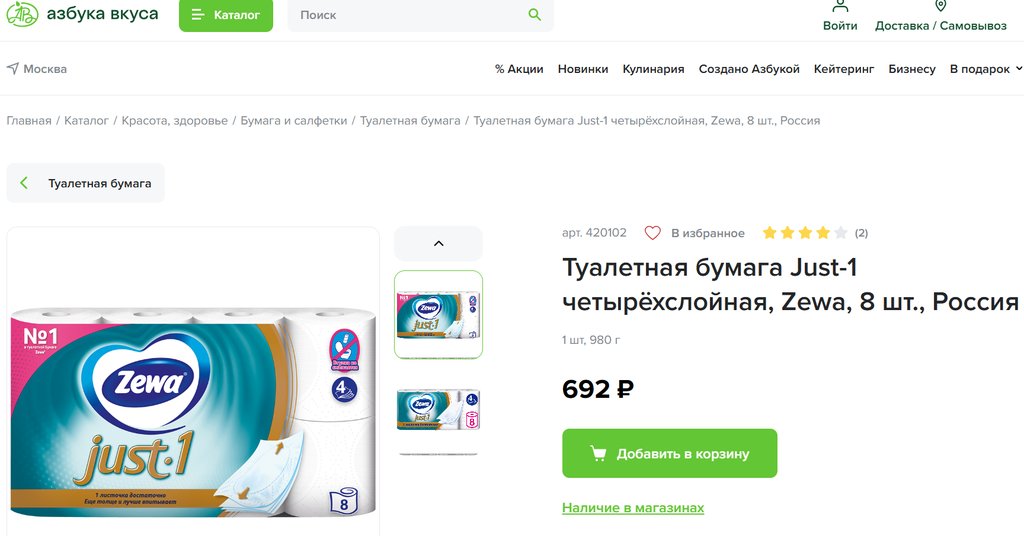Click the four-star rating stars
Screen dimensions: 1024x536
805,232
